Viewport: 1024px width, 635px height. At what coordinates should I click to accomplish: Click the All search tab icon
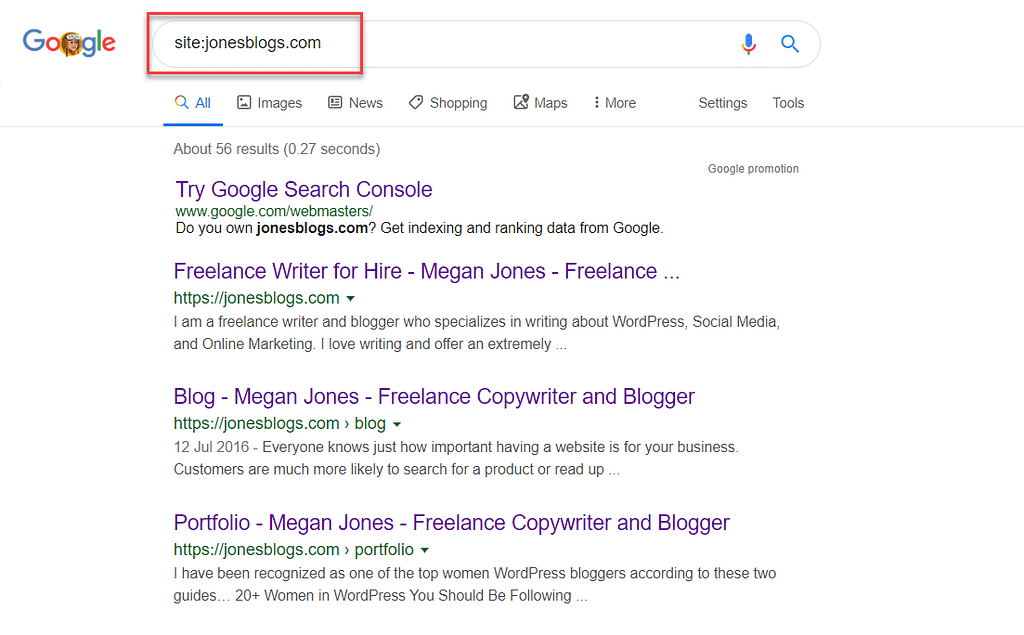[183, 102]
